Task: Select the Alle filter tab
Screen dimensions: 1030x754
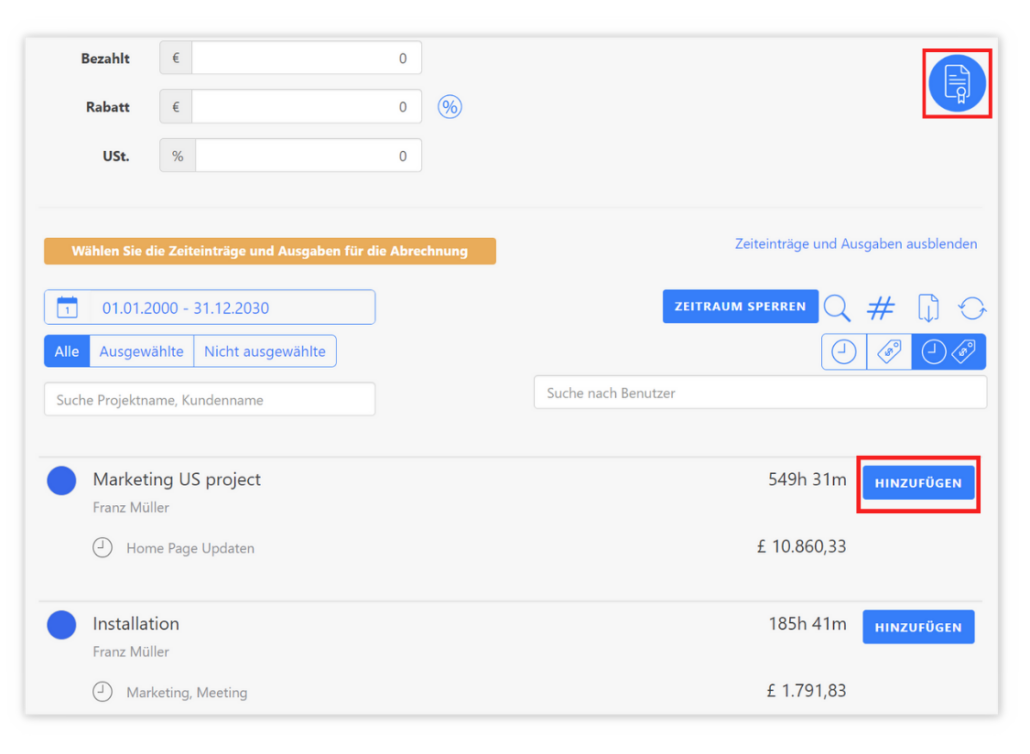Action: coord(66,352)
